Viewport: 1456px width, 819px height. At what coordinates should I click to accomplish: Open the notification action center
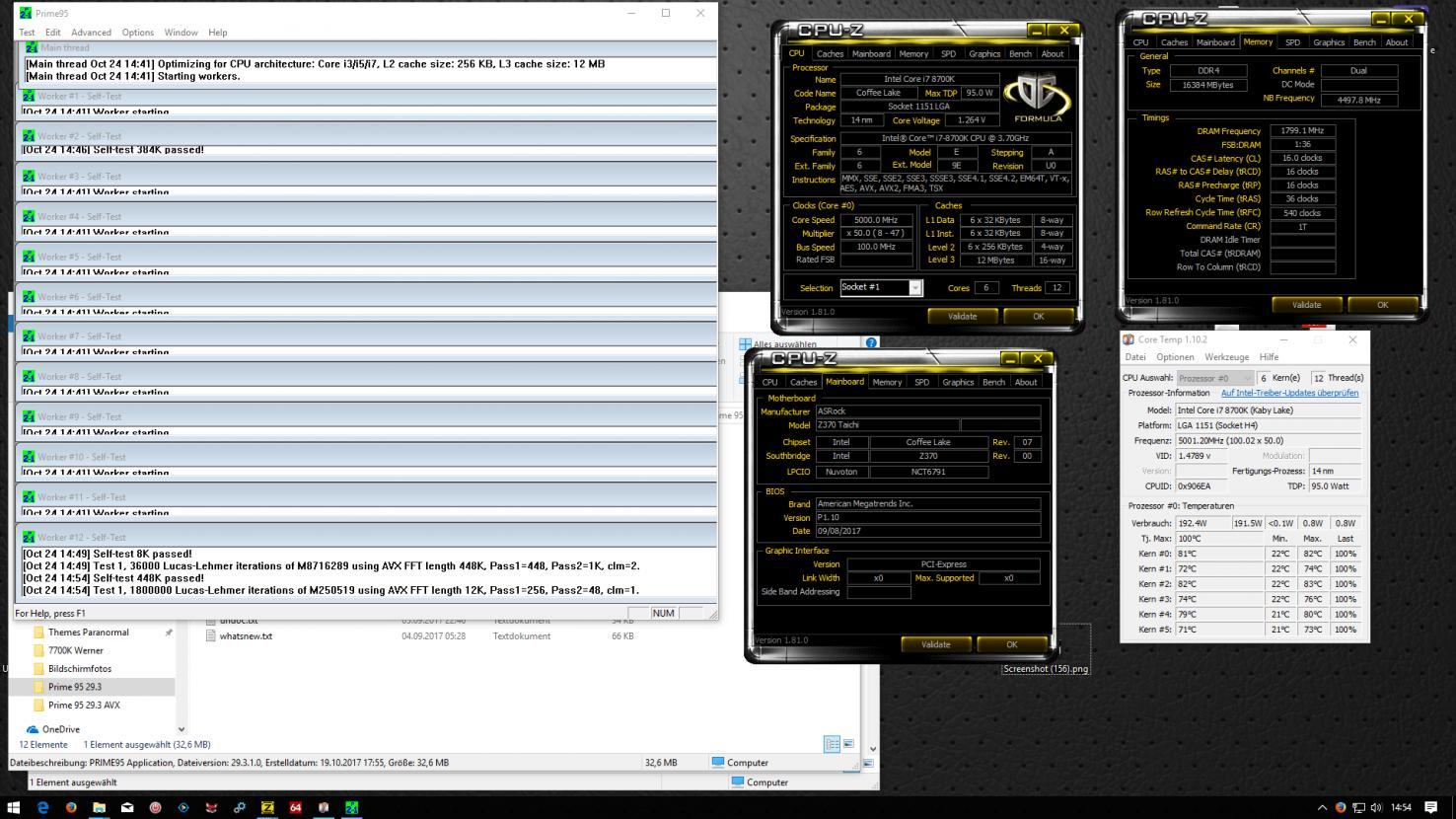pos(1431,807)
